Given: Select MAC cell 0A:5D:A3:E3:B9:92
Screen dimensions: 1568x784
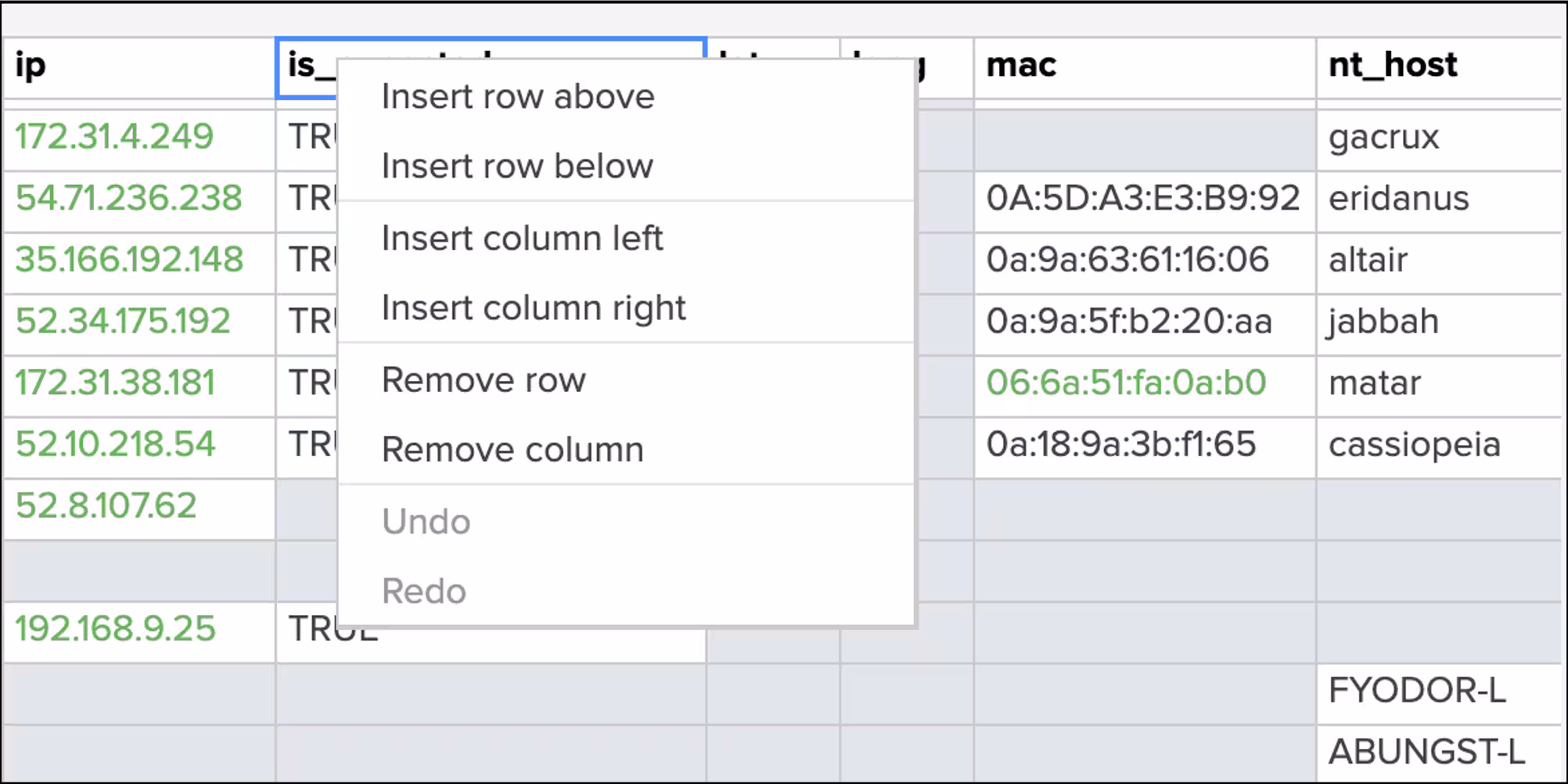Looking at the screenshot, I should [x=1143, y=199].
